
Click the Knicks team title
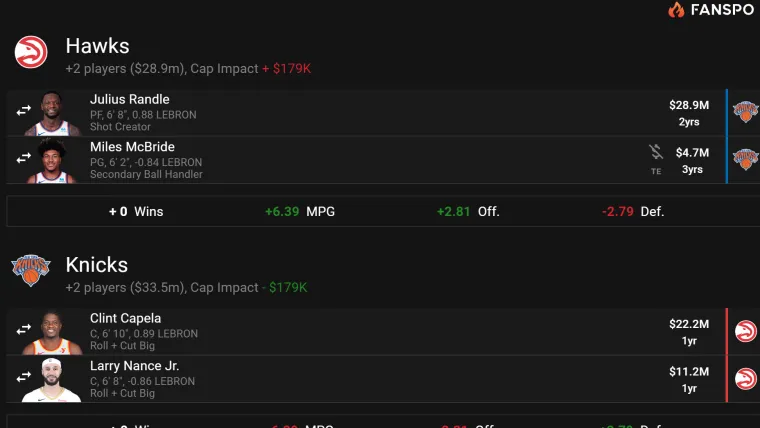pos(97,265)
